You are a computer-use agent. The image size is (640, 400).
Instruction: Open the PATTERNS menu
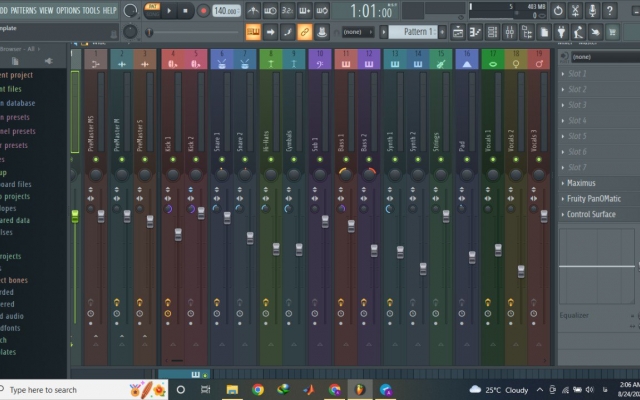[x=24, y=10]
